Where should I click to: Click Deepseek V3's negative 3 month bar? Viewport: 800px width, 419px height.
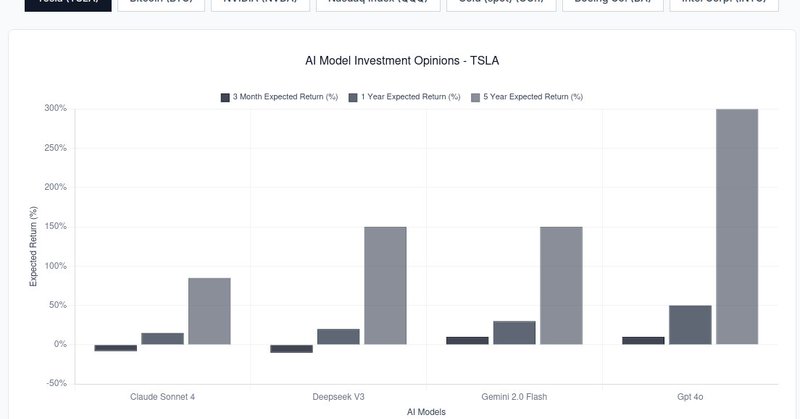click(x=291, y=349)
